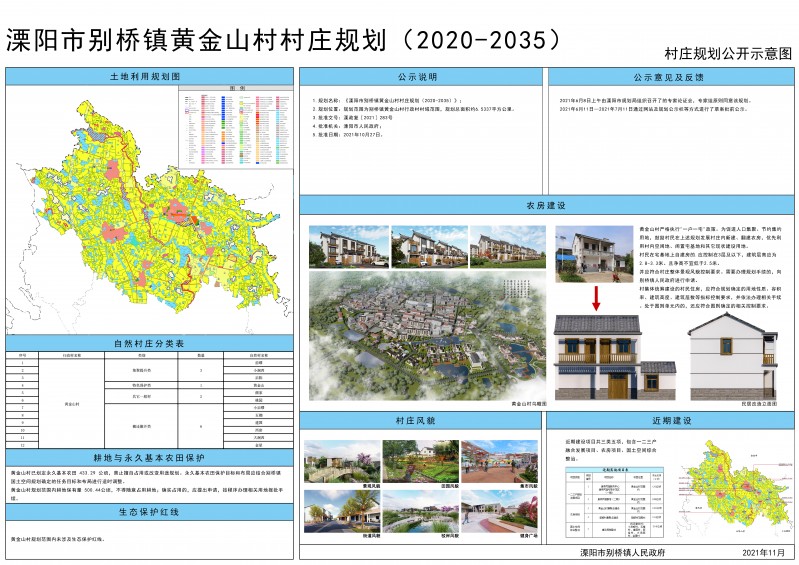The height and width of the screenshot is (565, 799).
Task: Click the 黄金山村 cell in the village classification table
Action: point(72,403)
